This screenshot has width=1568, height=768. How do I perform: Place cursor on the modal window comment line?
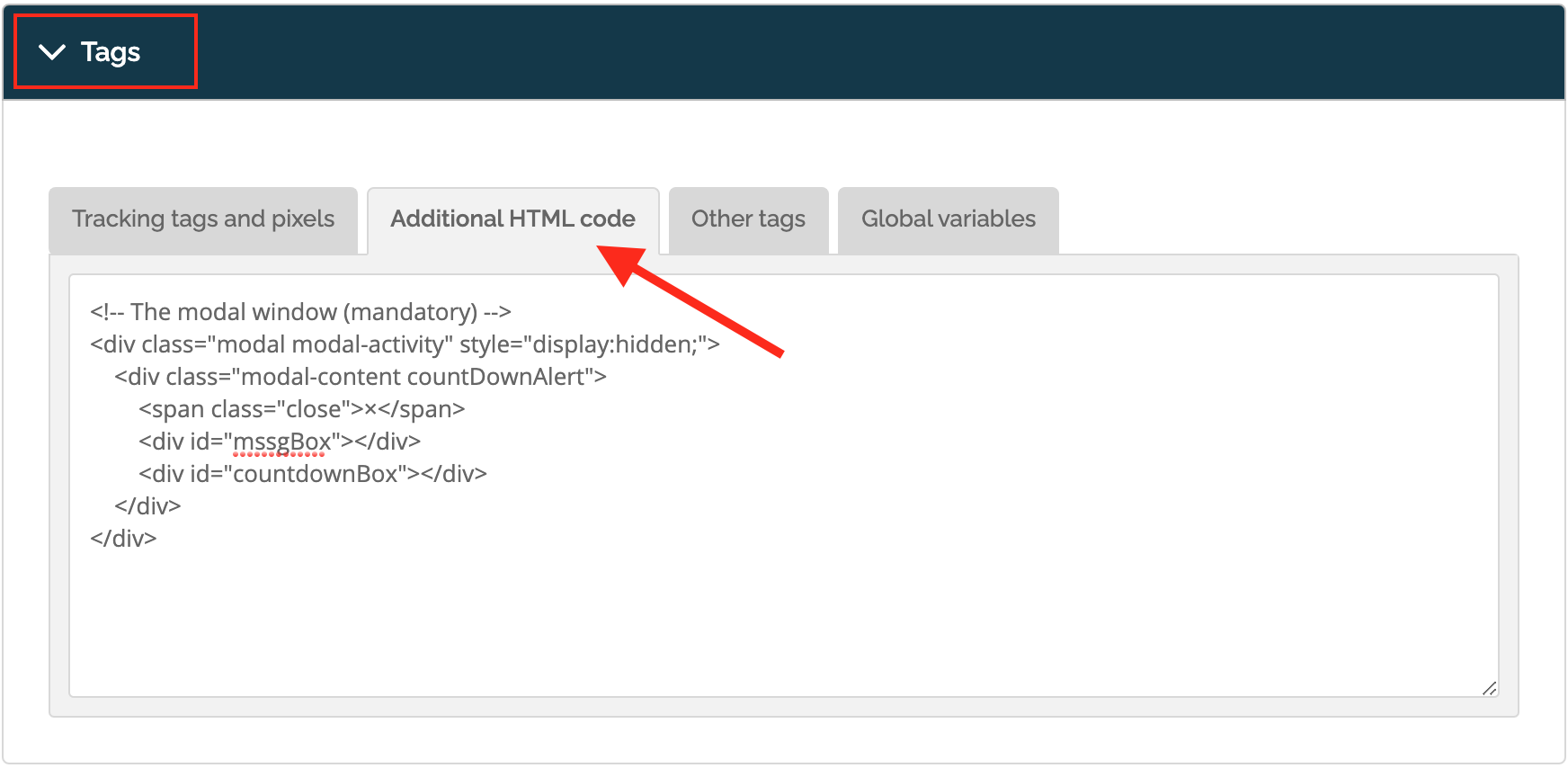[300, 312]
